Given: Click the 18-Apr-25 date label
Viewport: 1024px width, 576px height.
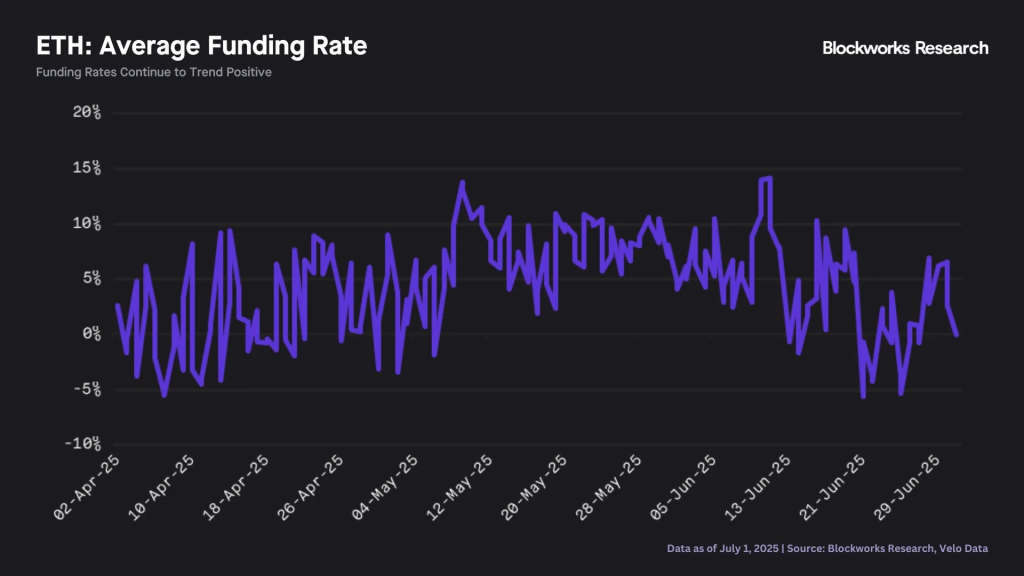Looking at the screenshot, I should [x=236, y=488].
